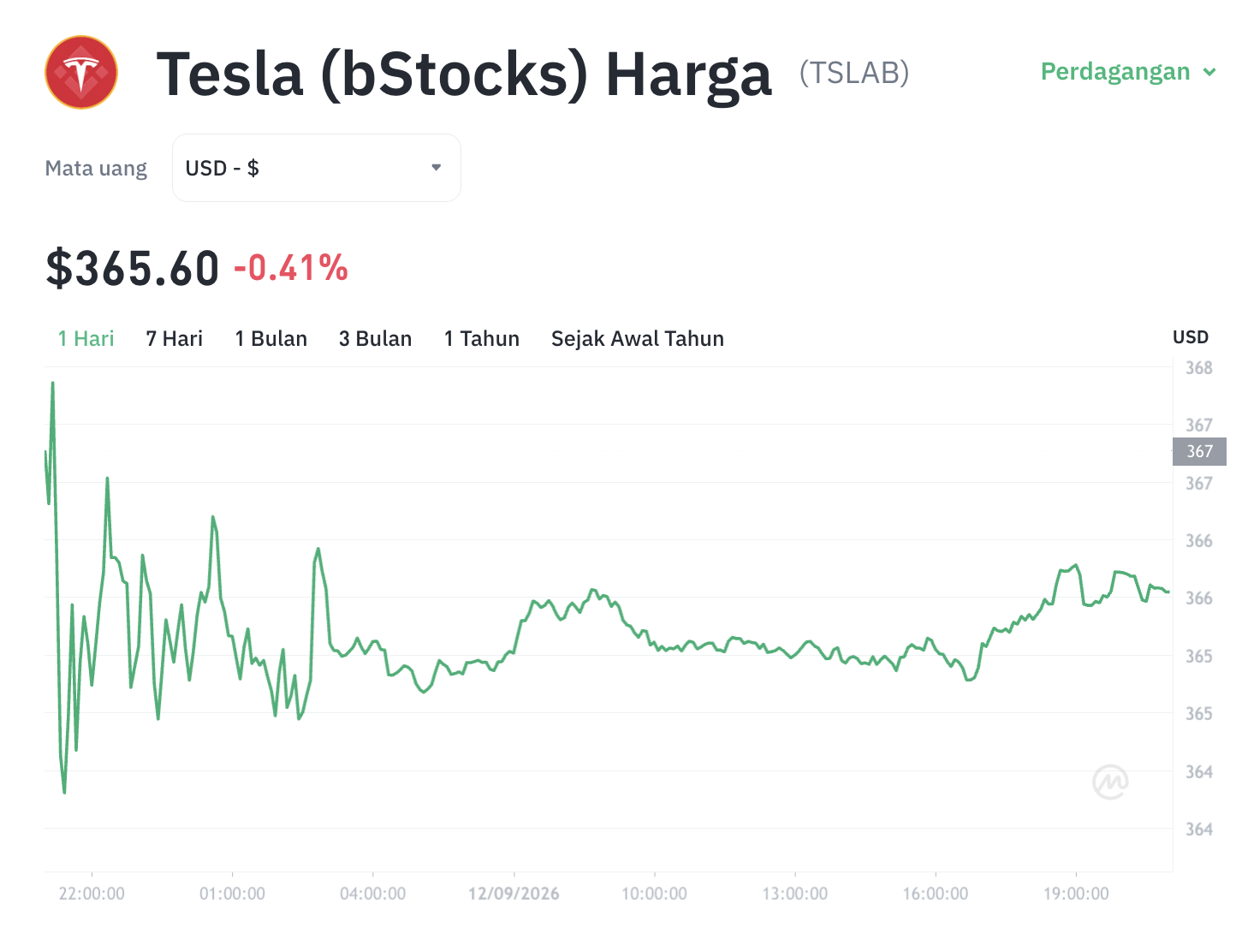The height and width of the screenshot is (952, 1248).
Task: Click the 12/09/2026 date label on axis
Action: click(514, 894)
